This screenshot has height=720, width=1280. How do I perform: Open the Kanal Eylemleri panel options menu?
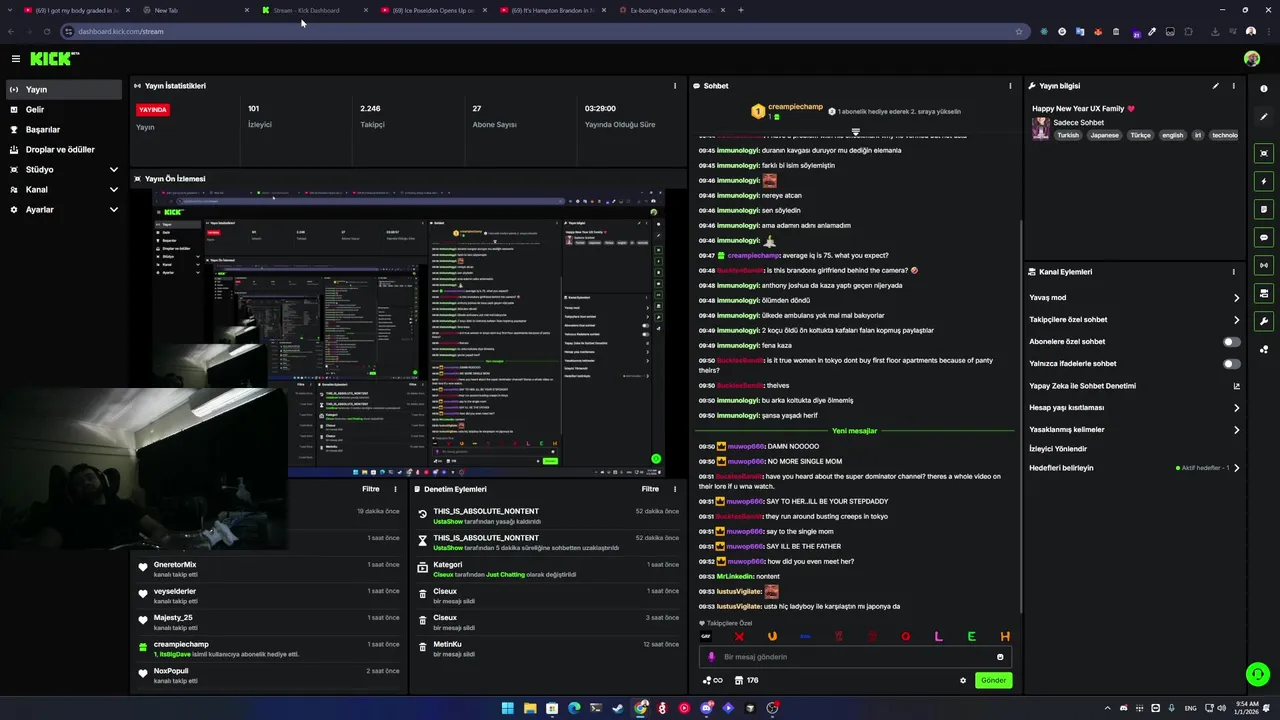point(1233,272)
